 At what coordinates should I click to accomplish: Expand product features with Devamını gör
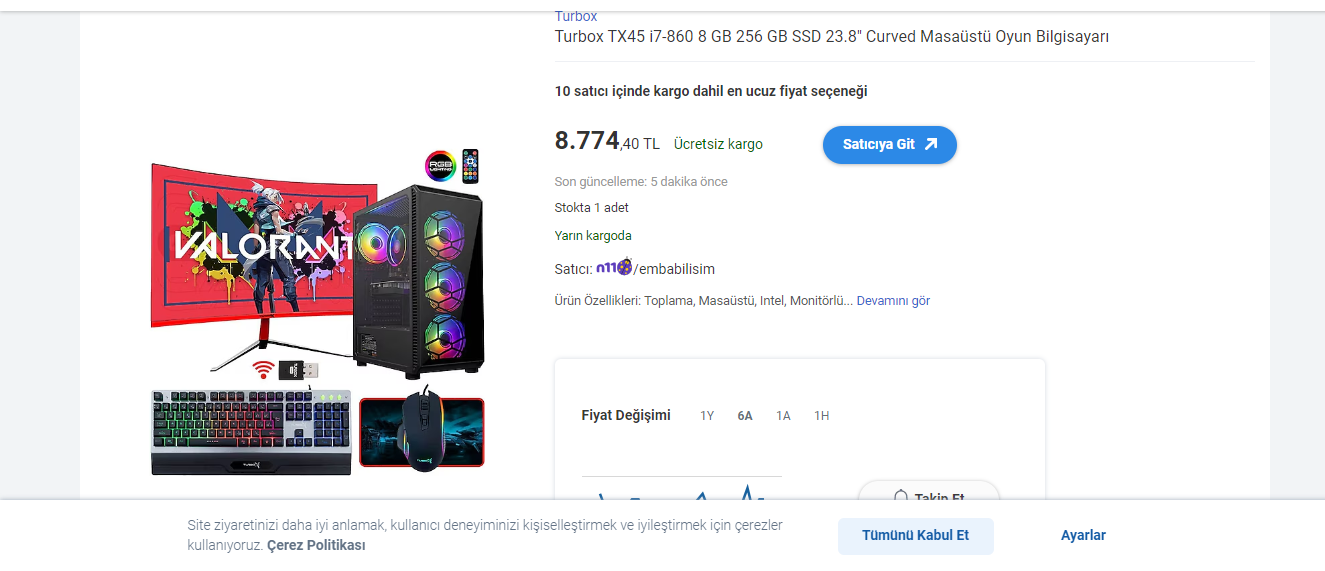[893, 300]
